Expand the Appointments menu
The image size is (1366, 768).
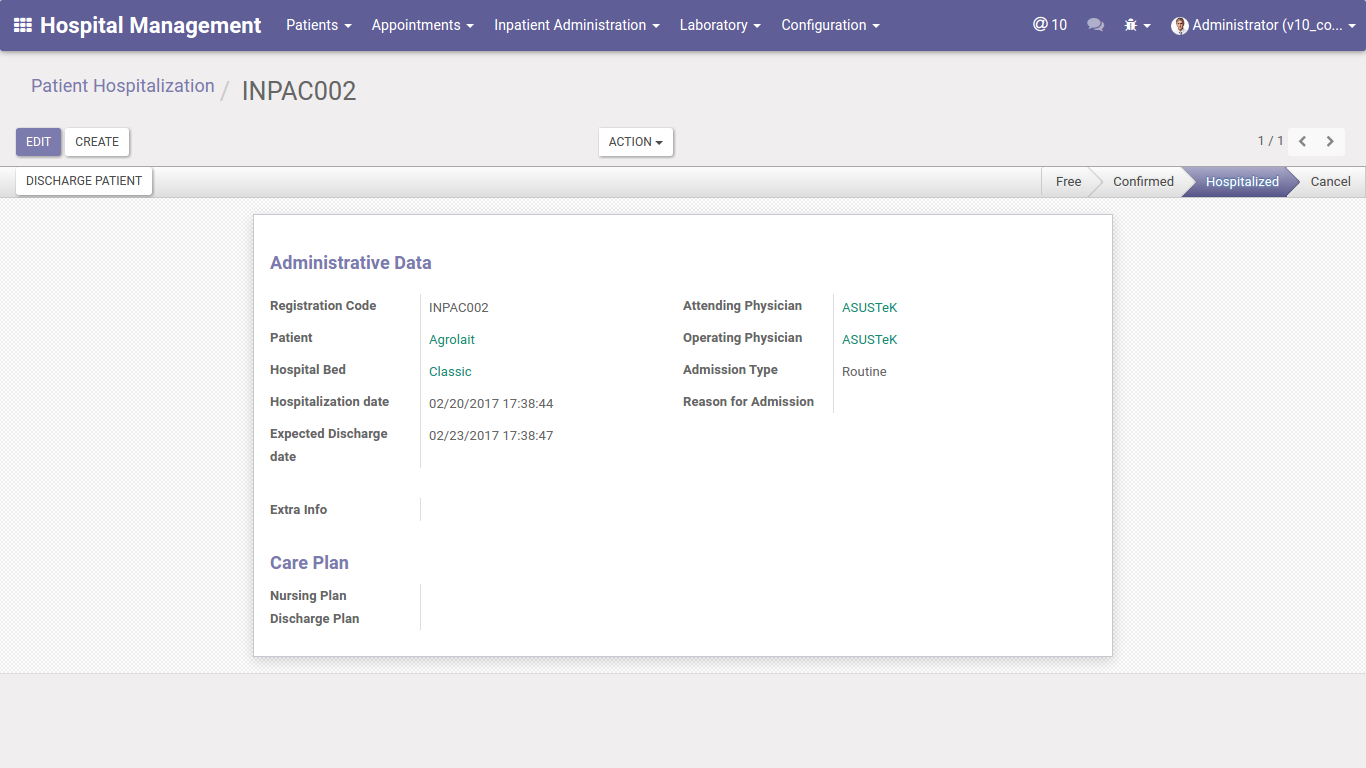coord(423,25)
